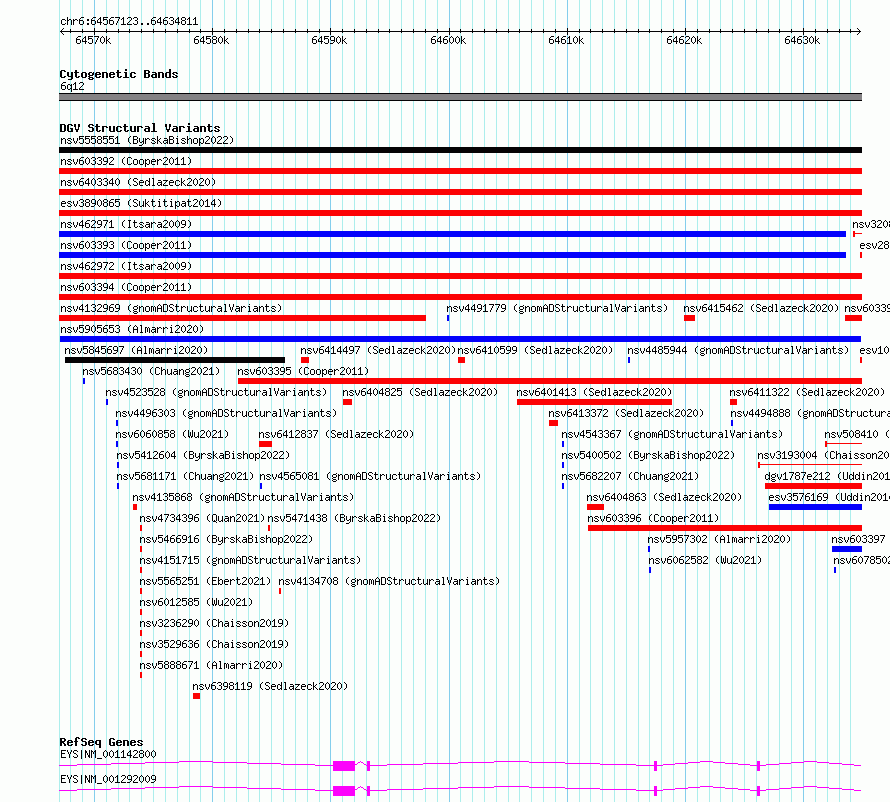Click nsv462972 (Itsara2009) variant label
The height and width of the screenshot is (802, 890).
(x=126, y=266)
